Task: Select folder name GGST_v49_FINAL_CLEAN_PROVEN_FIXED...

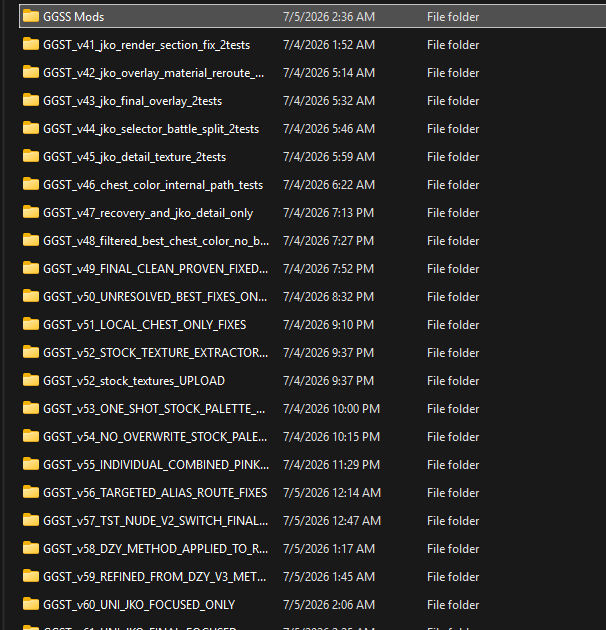Action: [x=156, y=269]
